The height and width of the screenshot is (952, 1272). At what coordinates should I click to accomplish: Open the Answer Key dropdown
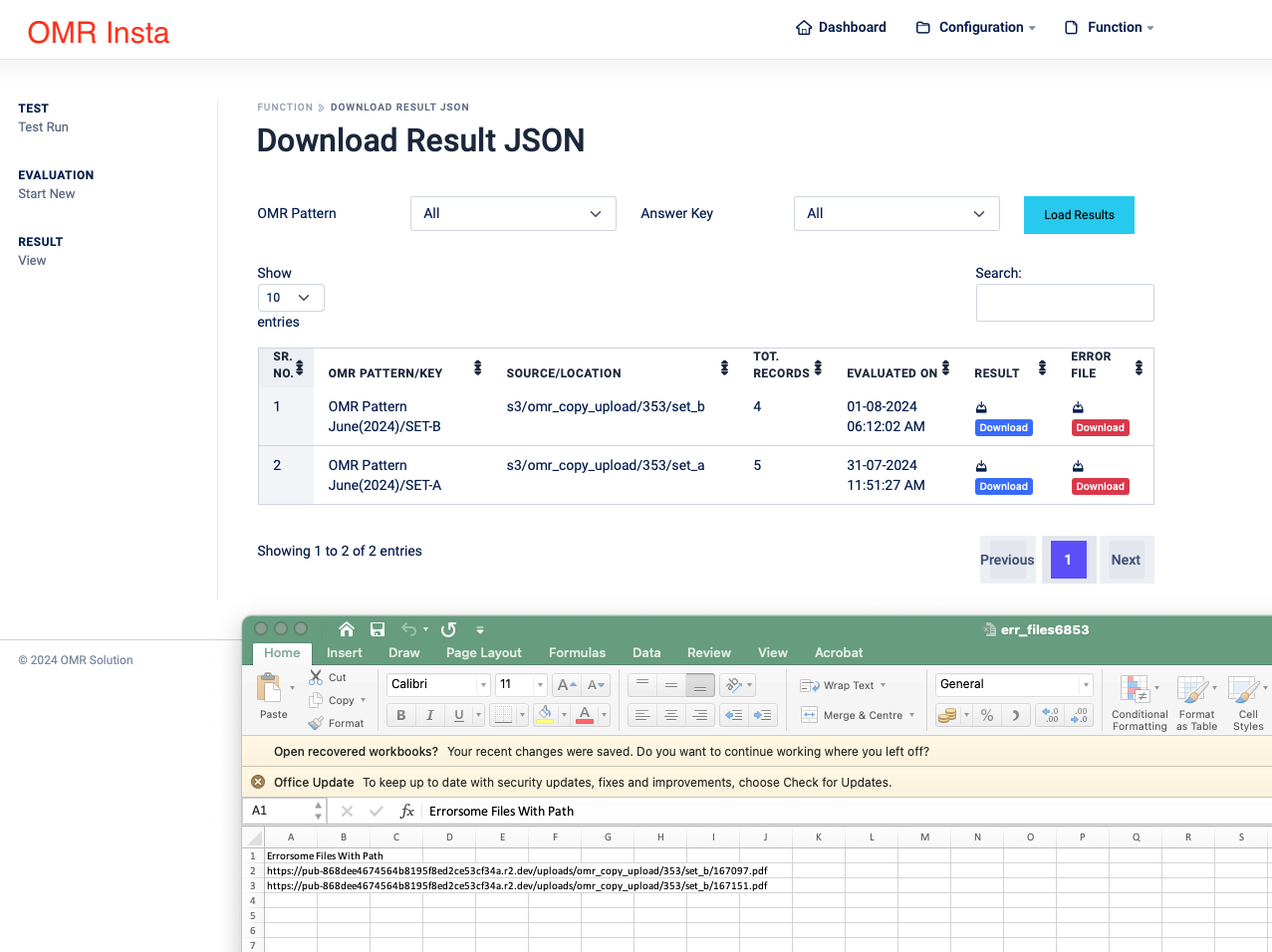click(896, 213)
